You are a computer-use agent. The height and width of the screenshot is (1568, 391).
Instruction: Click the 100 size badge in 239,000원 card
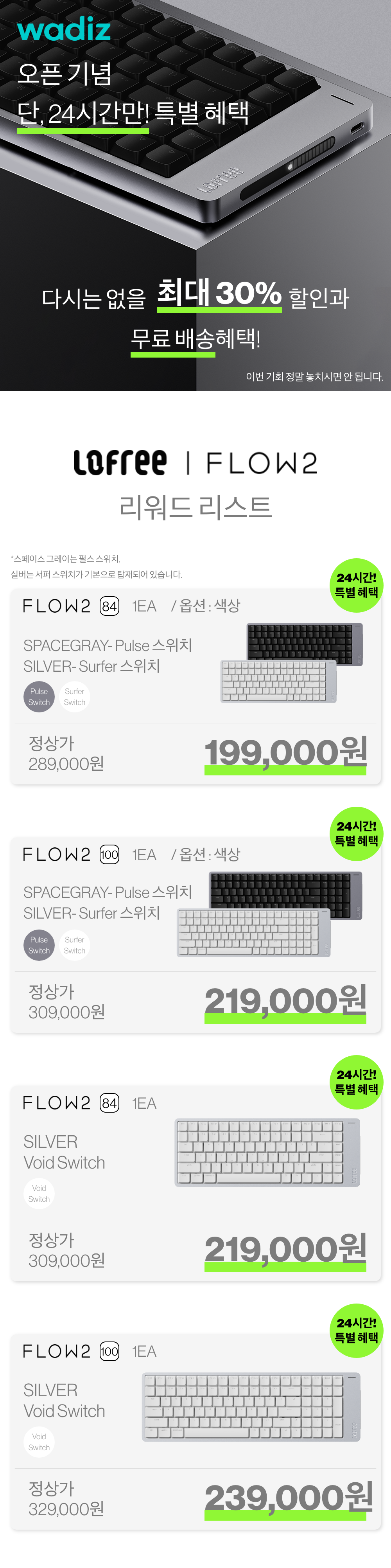tap(109, 1351)
